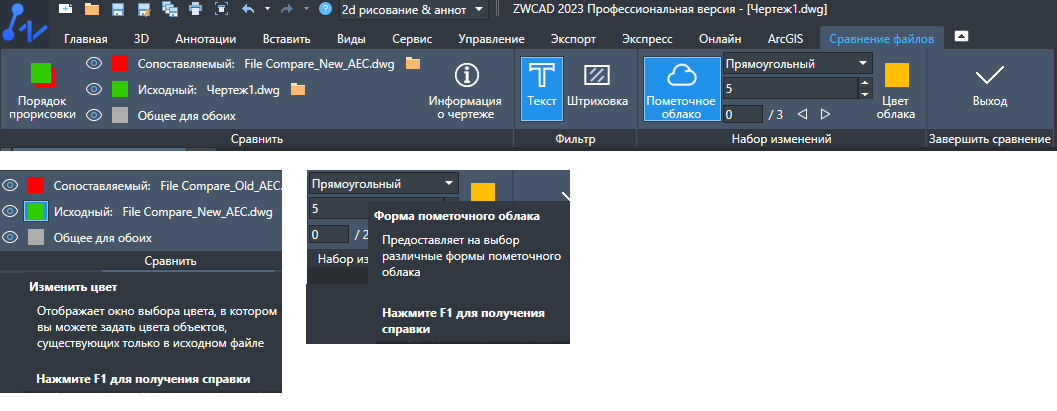The image size is (1057, 411).
Task: Open print preview icon next to printer
Action: coord(221,9)
